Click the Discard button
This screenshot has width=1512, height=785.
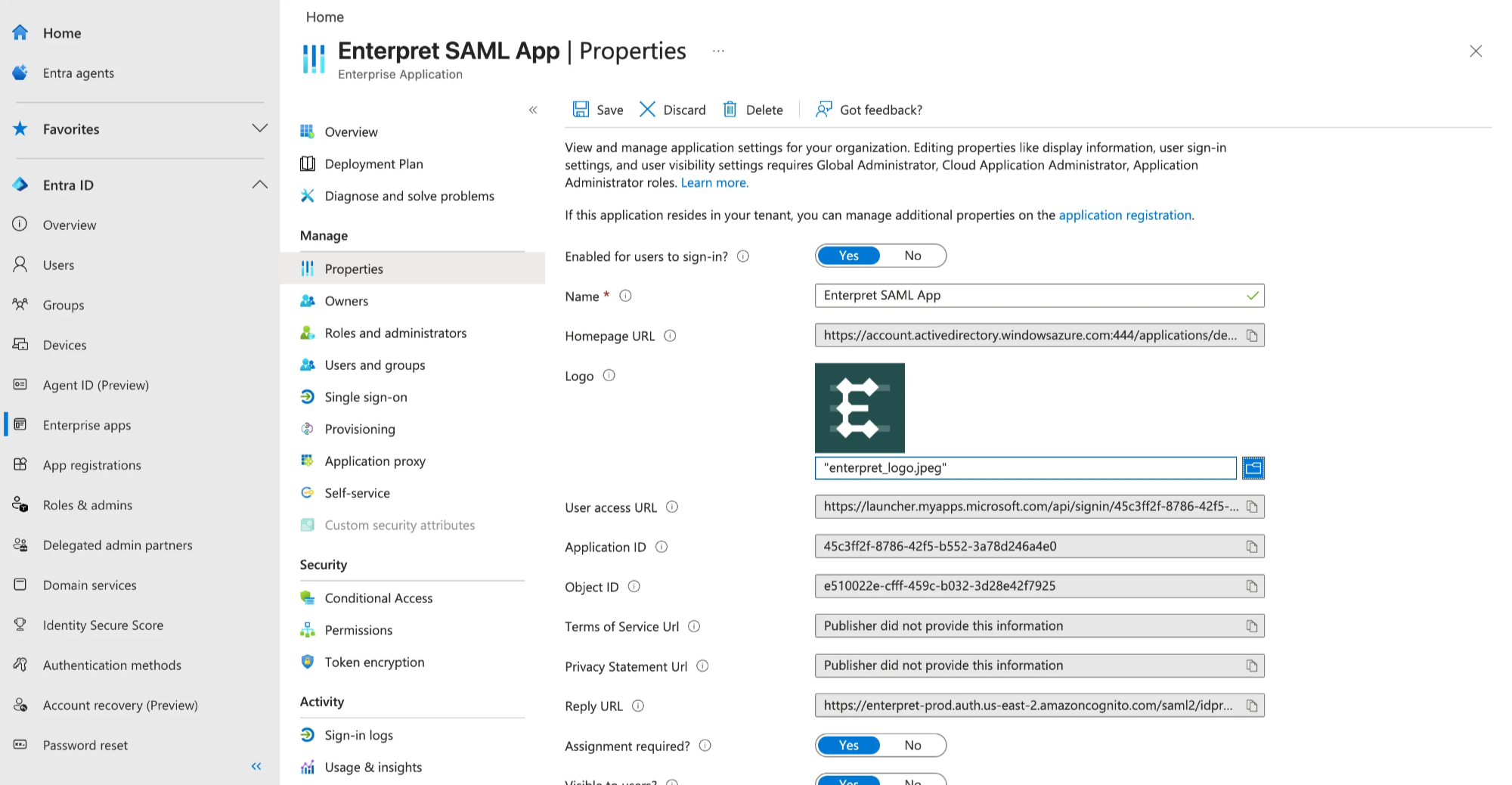672,110
